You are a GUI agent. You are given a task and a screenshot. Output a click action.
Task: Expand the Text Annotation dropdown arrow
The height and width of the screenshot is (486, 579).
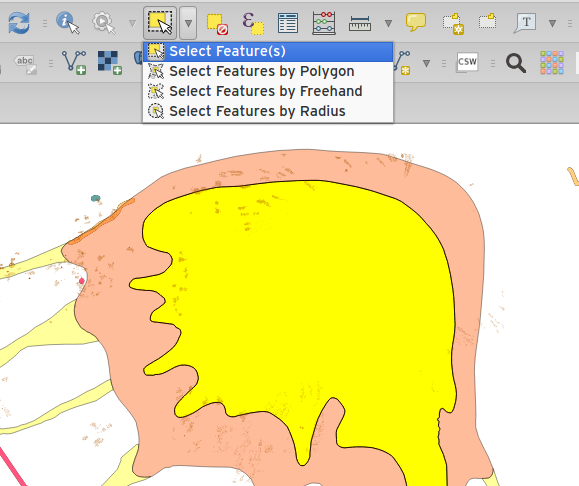552,24
